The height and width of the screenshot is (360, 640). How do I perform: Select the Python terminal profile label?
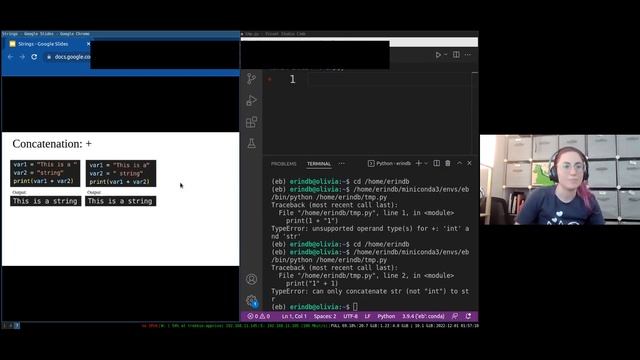pyautogui.click(x=389, y=163)
